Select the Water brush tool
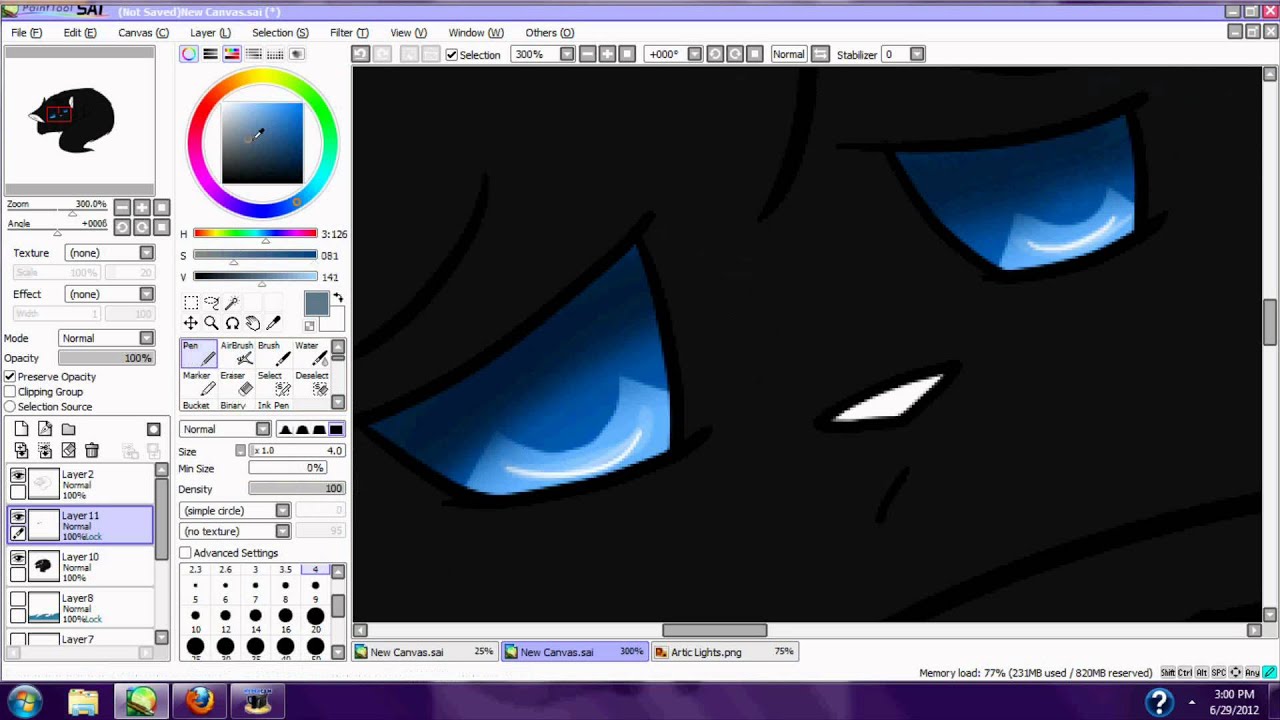 tap(310, 354)
